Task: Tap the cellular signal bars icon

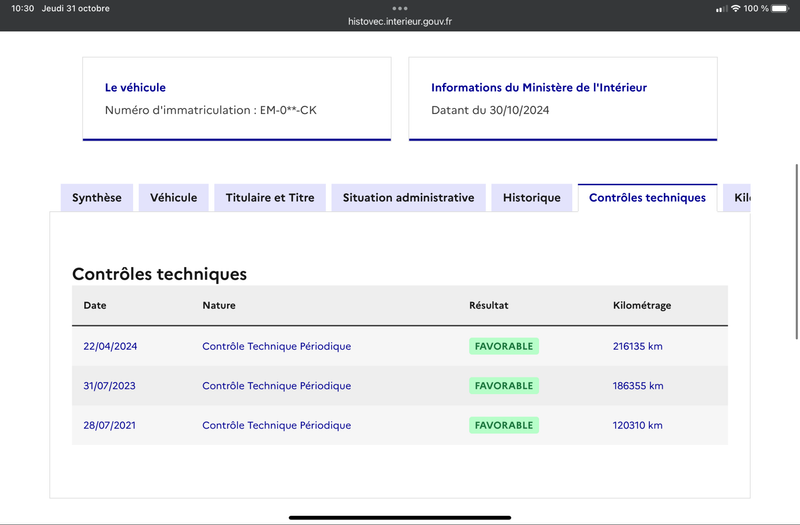Action: click(x=721, y=9)
